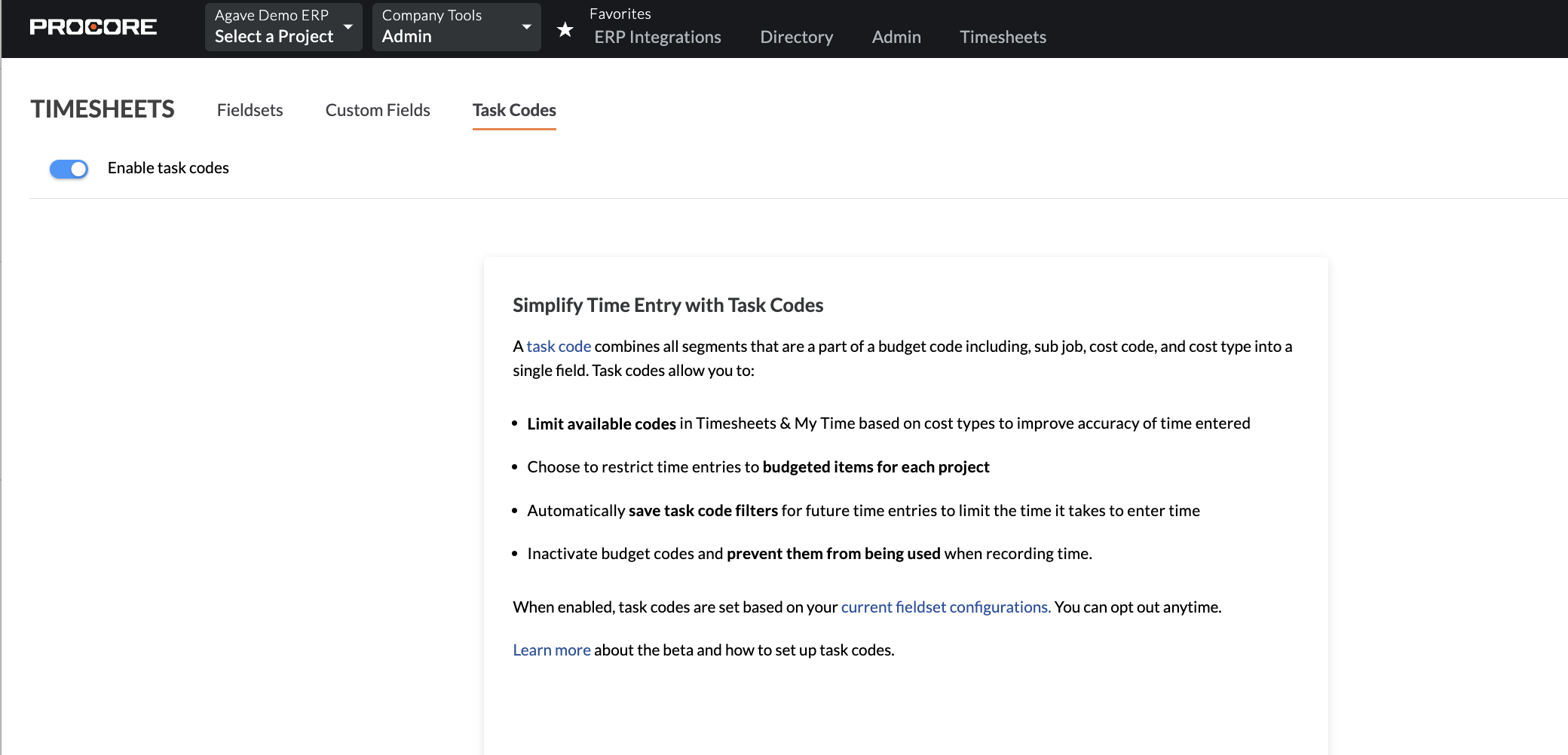Open ERP Integrations from Favorites
This screenshot has width=1568, height=755.
click(657, 37)
